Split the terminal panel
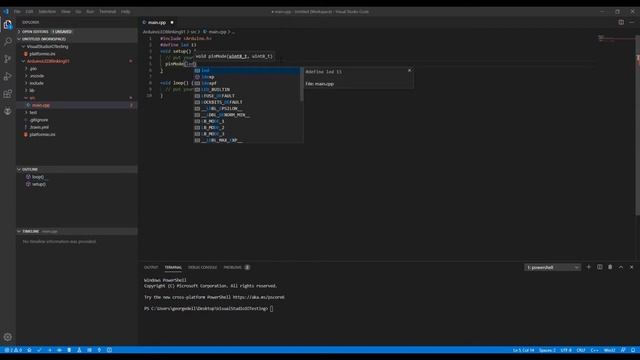The width and height of the screenshot is (640, 360). click(600, 267)
